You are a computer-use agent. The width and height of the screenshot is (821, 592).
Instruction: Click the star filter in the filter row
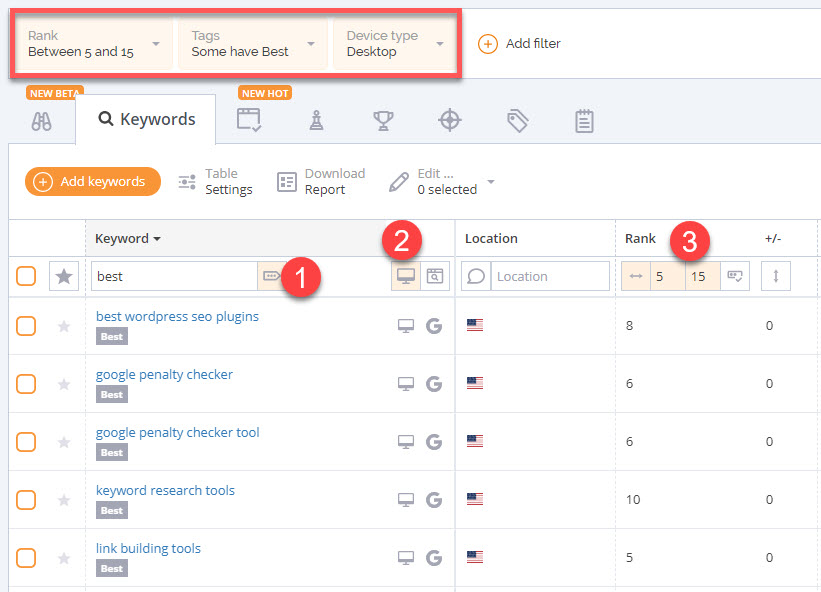click(64, 276)
